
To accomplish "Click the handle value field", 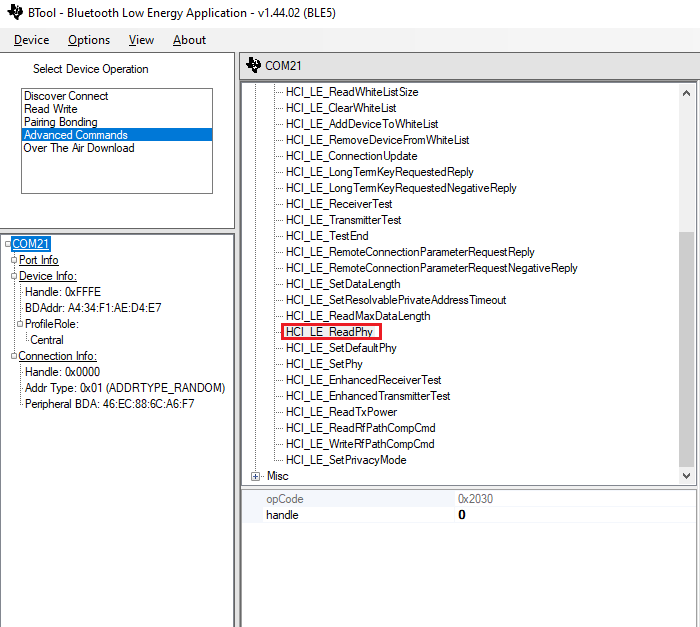I will [x=575, y=515].
